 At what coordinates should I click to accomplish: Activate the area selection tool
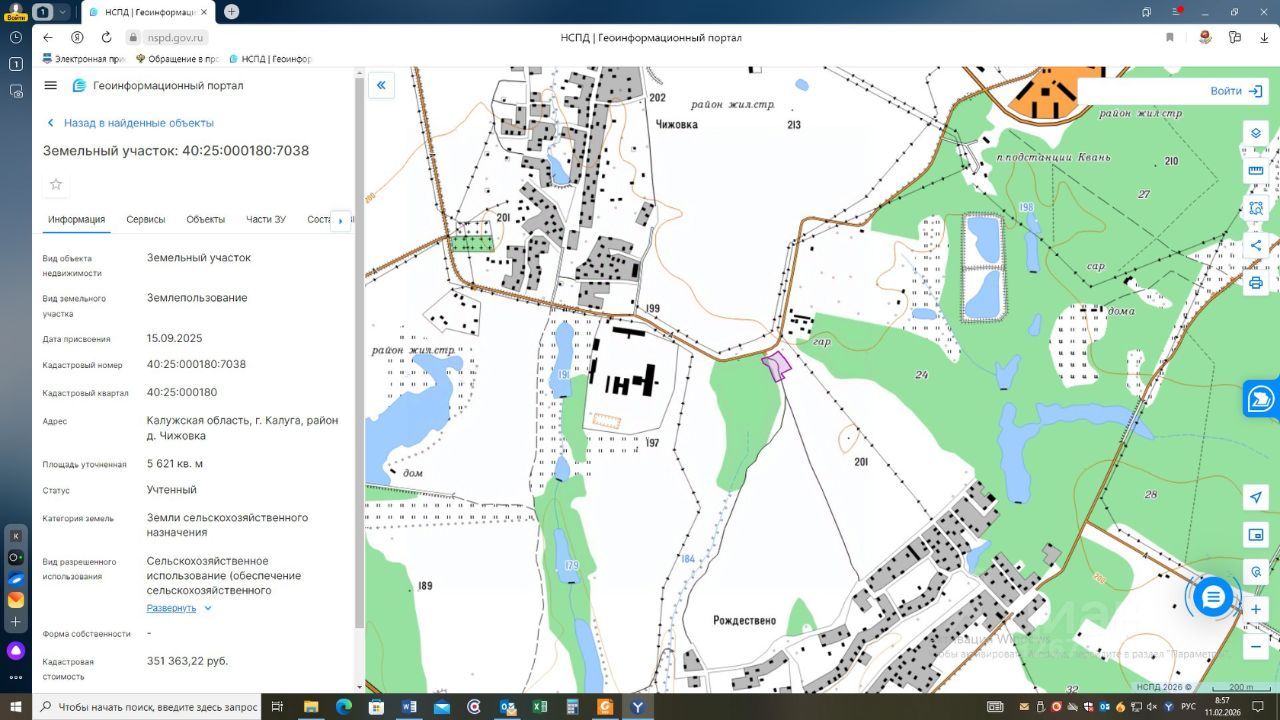point(1256,208)
